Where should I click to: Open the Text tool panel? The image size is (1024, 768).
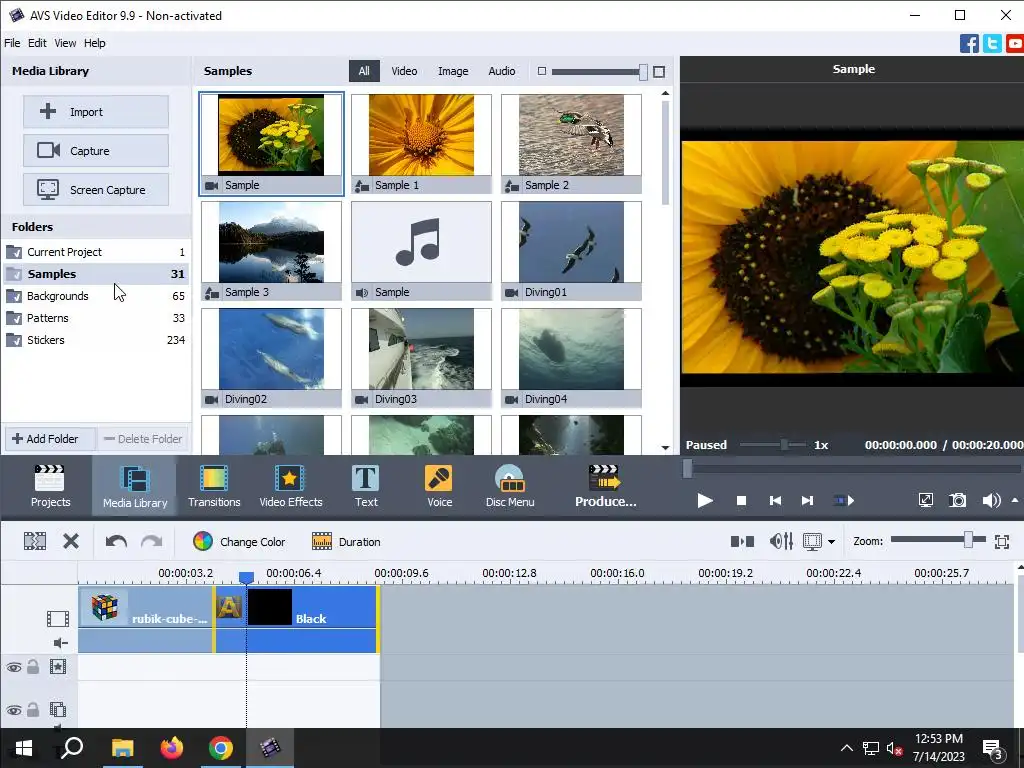click(366, 486)
